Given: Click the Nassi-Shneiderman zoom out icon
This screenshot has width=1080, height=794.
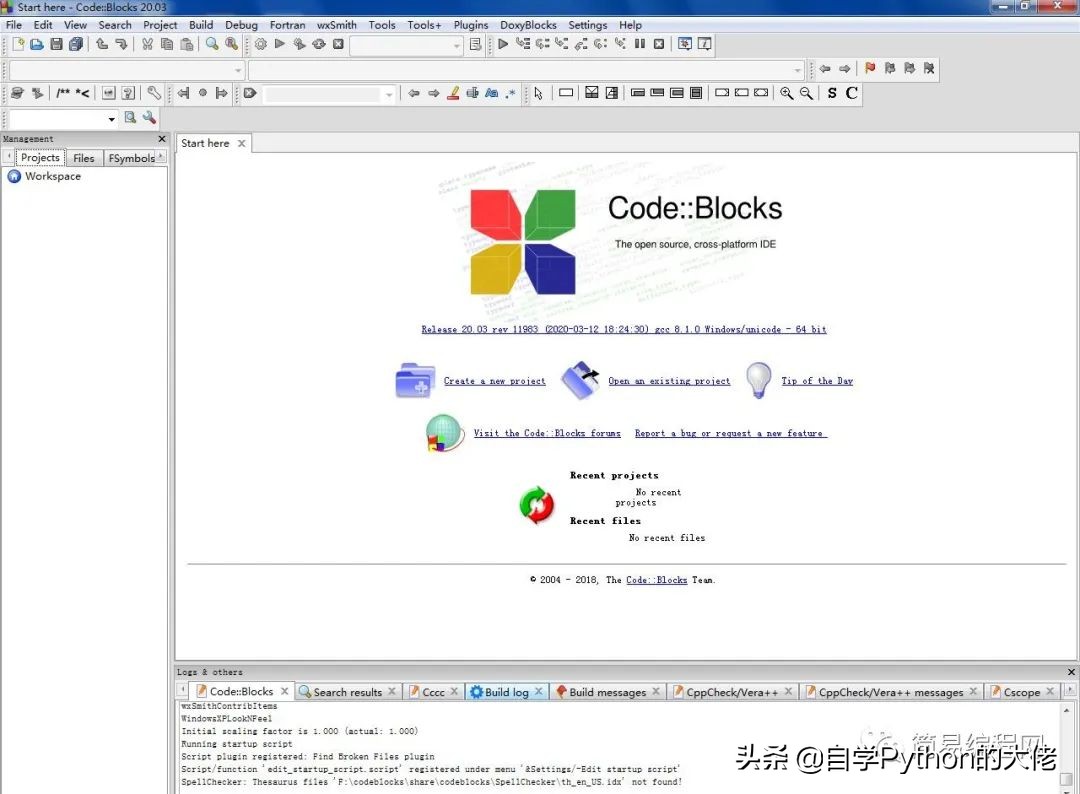Looking at the screenshot, I should [x=806, y=93].
